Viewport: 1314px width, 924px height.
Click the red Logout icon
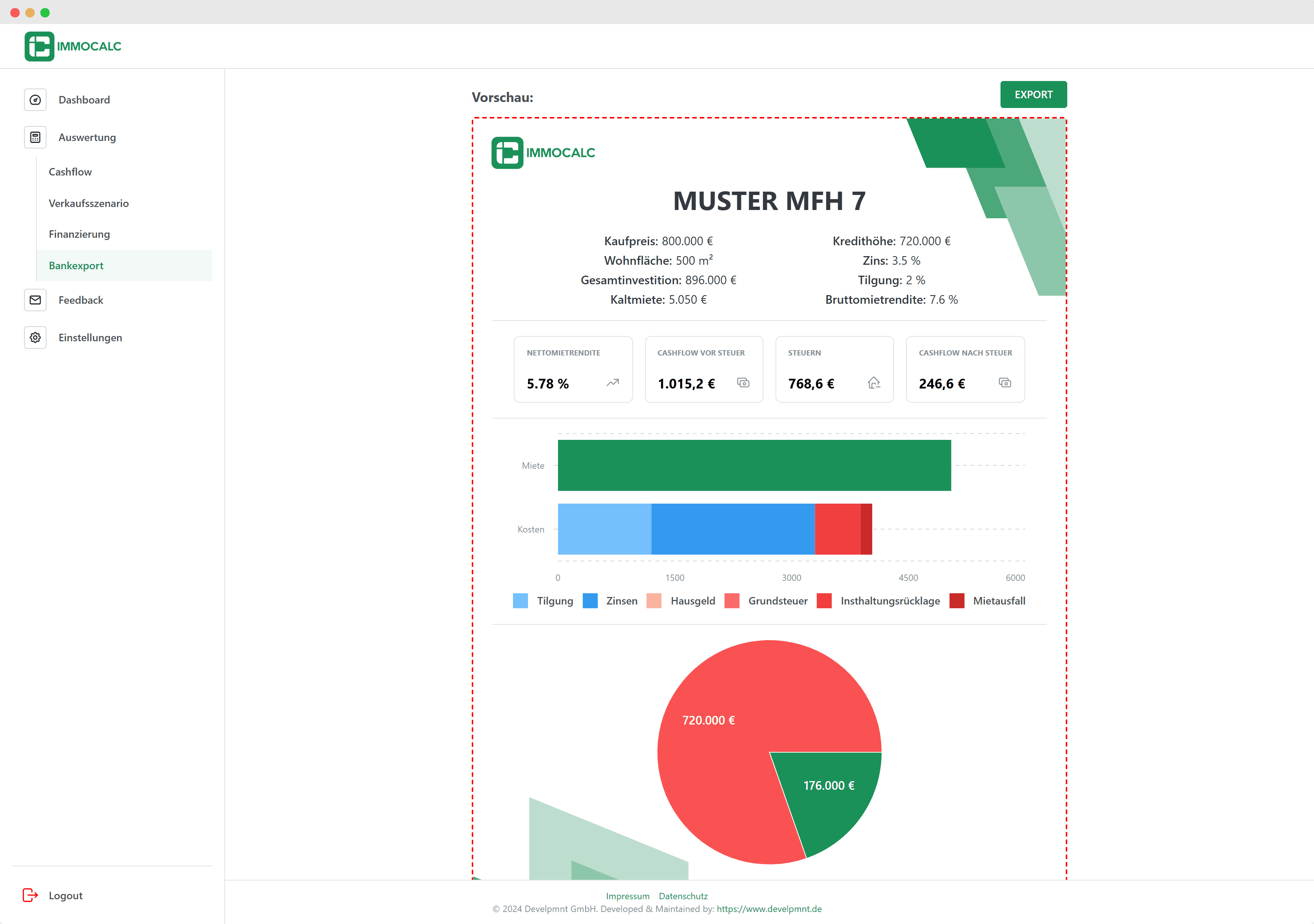pyautogui.click(x=30, y=895)
